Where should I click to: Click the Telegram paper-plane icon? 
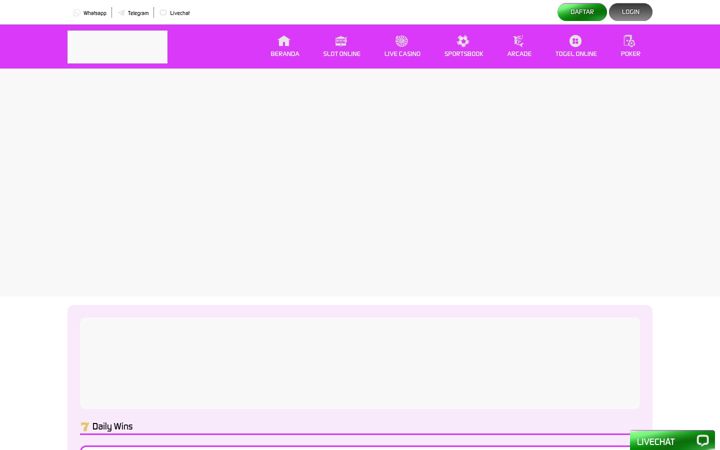point(121,13)
